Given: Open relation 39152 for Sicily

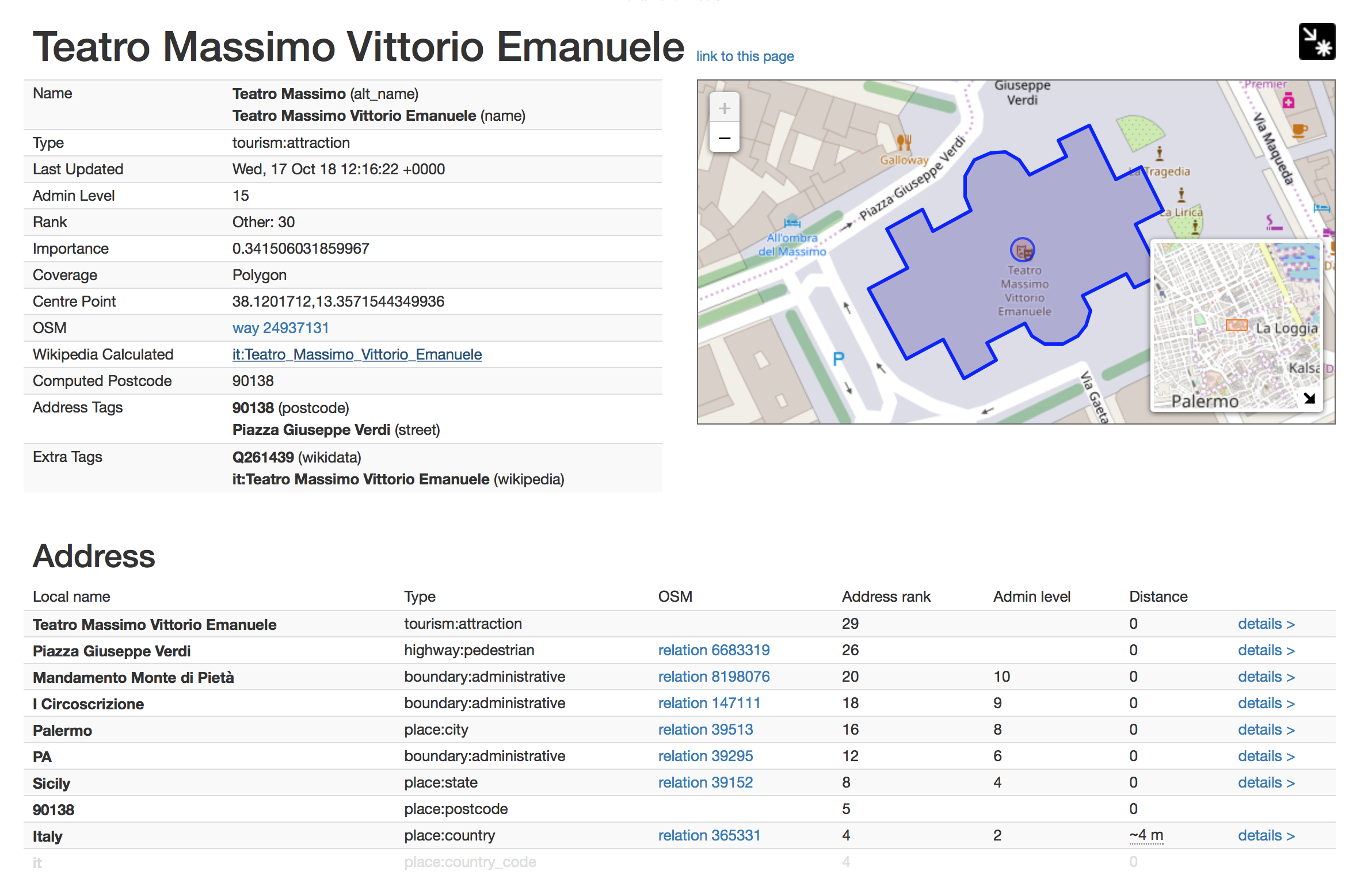Looking at the screenshot, I should click(x=705, y=784).
